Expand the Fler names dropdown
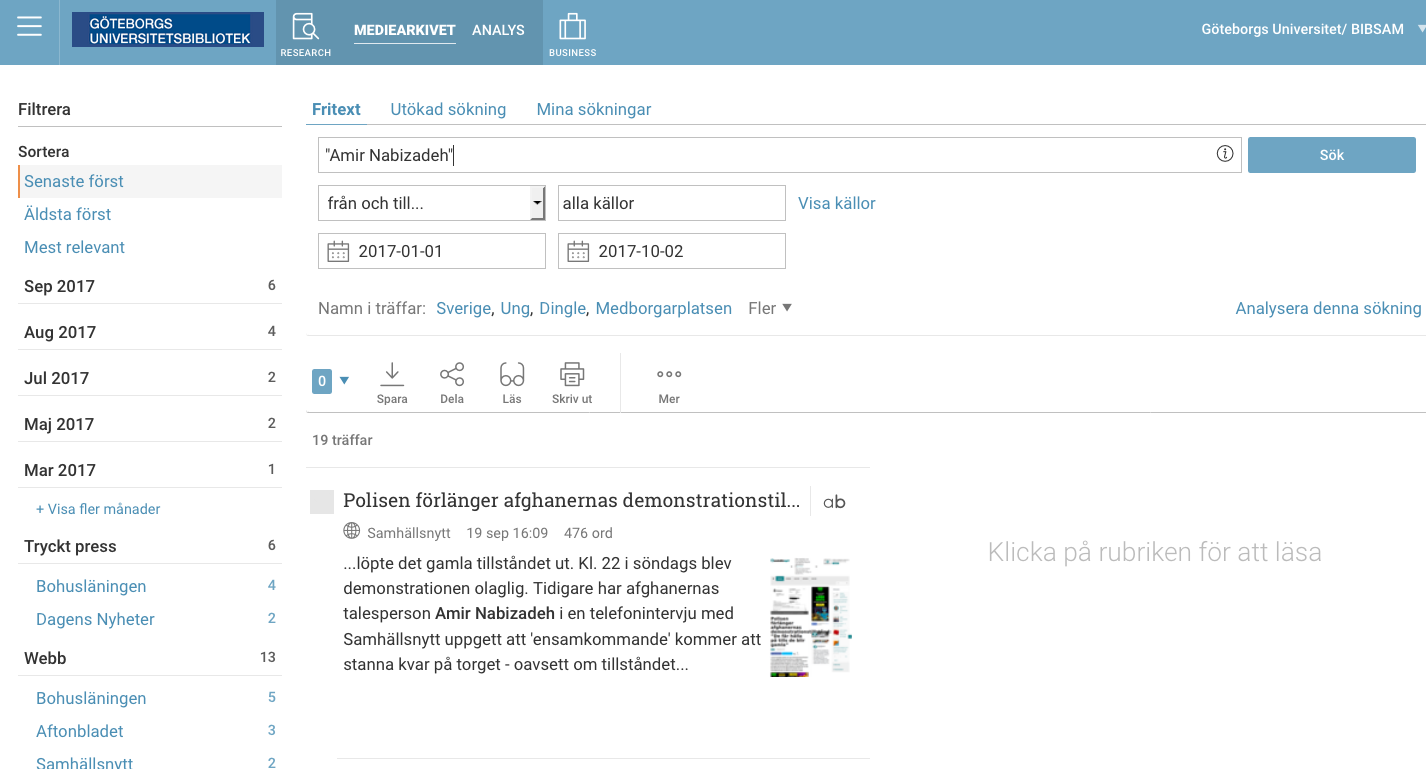1426x769 pixels. [770, 308]
